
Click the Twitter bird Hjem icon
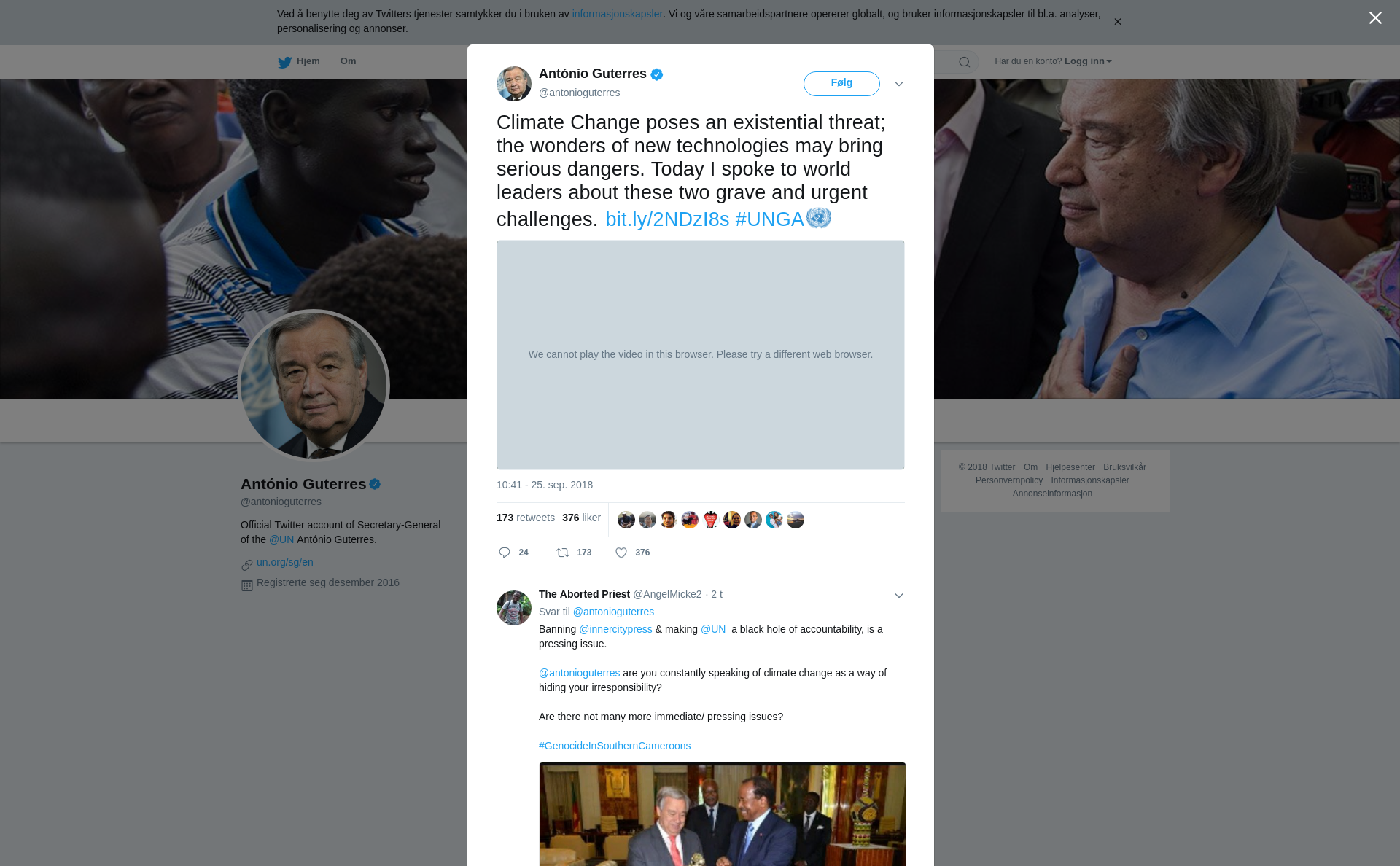284,62
